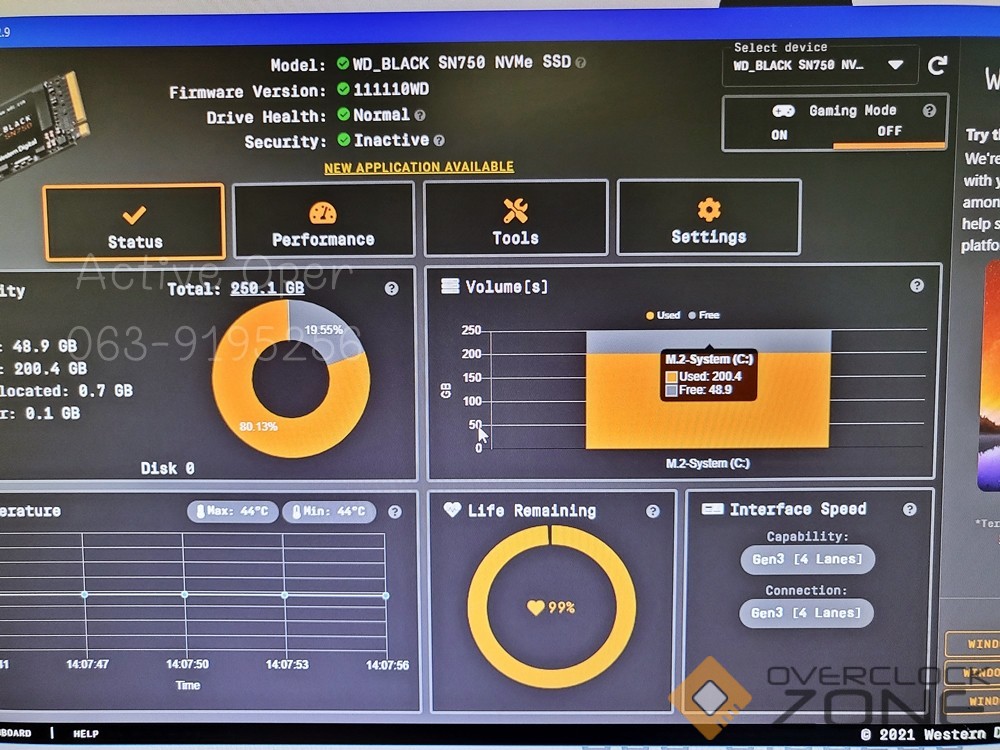Open help icon in Volume(s) panel
Viewport: 1000px width, 750px height.
(x=916, y=285)
